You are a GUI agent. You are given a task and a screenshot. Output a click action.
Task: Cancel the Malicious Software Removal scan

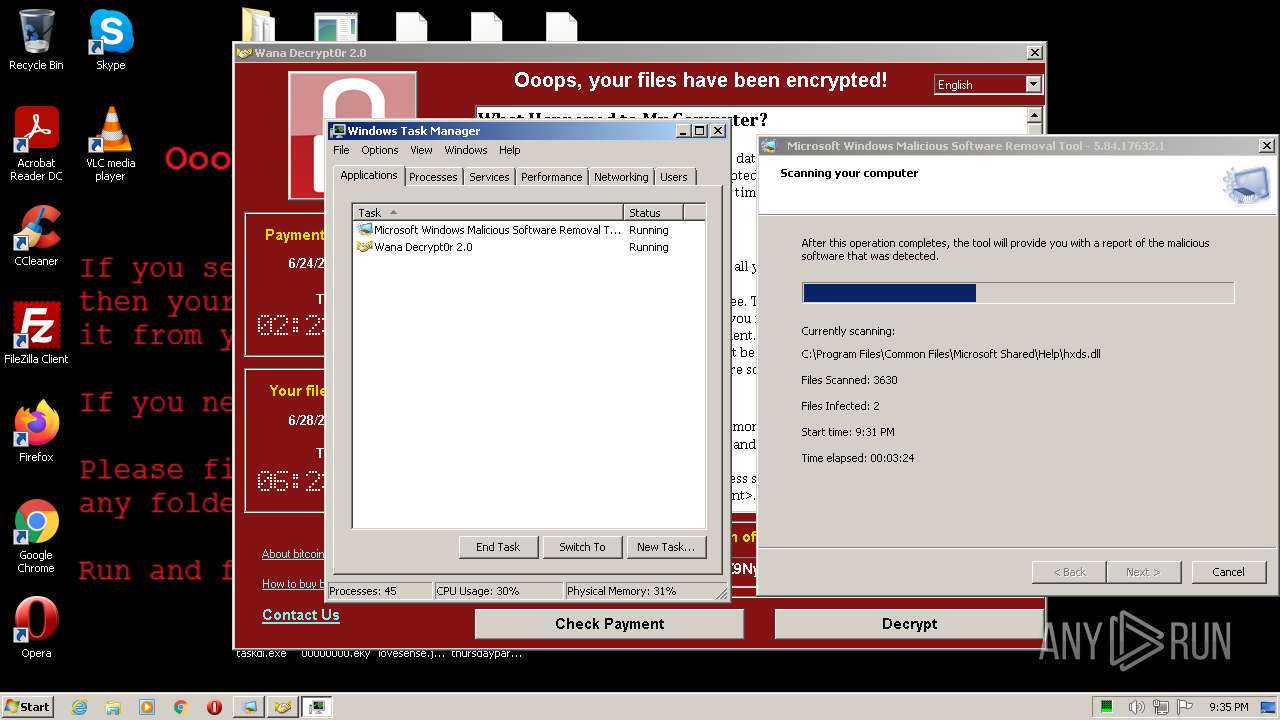click(1229, 572)
